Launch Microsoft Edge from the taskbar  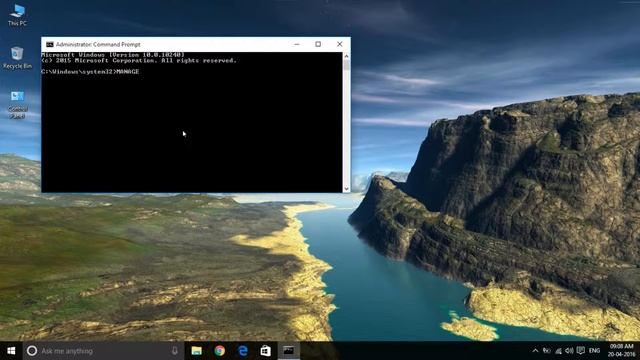tap(243, 351)
